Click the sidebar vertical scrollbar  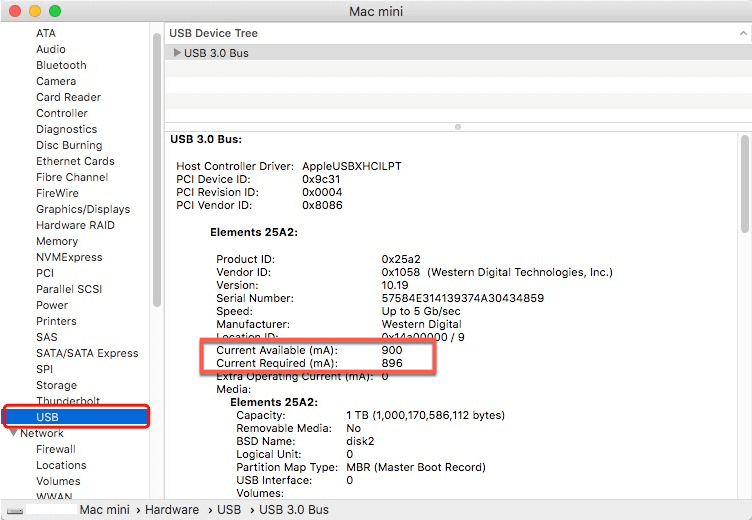[156, 170]
